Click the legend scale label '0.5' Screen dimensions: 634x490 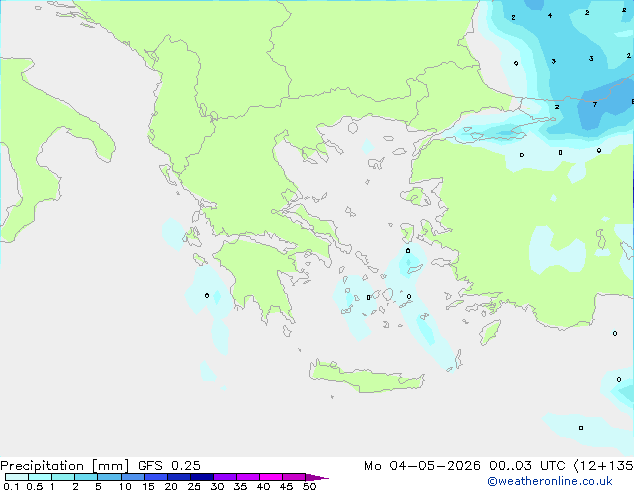click(35, 486)
